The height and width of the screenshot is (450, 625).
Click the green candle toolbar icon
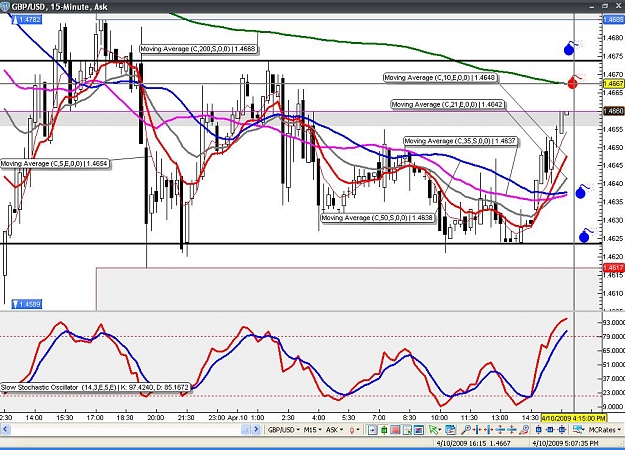click(x=384, y=430)
